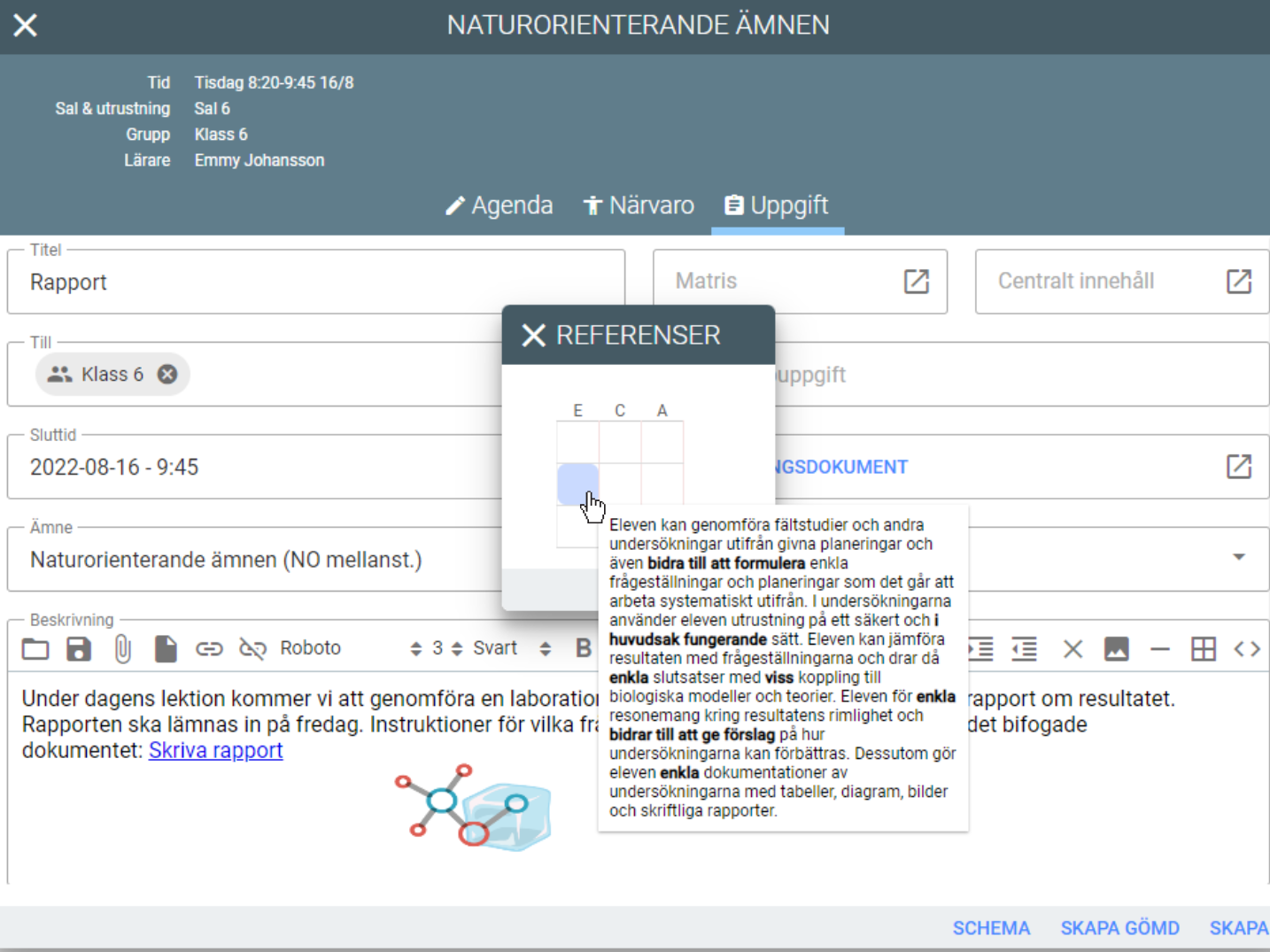The image size is (1270, 952).
Task: Switch to the Agenda tab
Action: pyautogui.click(x=499, y=205)
